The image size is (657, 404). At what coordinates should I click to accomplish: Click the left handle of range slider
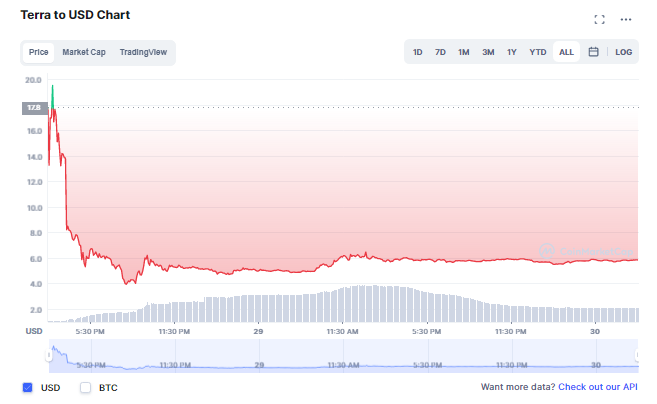coord(48,355)
